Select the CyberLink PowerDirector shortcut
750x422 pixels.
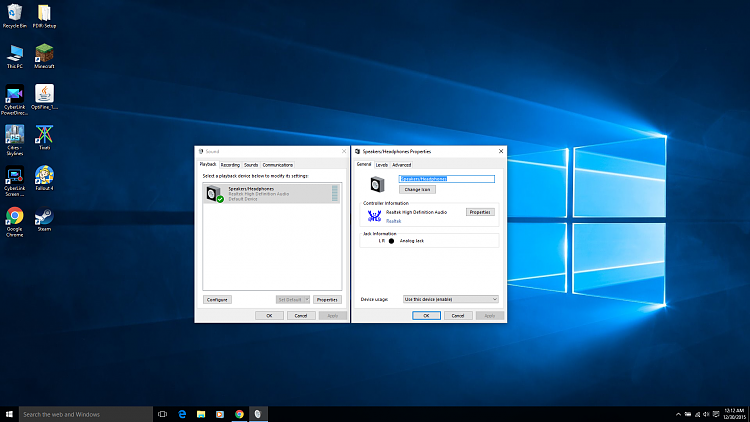point(14,100)
